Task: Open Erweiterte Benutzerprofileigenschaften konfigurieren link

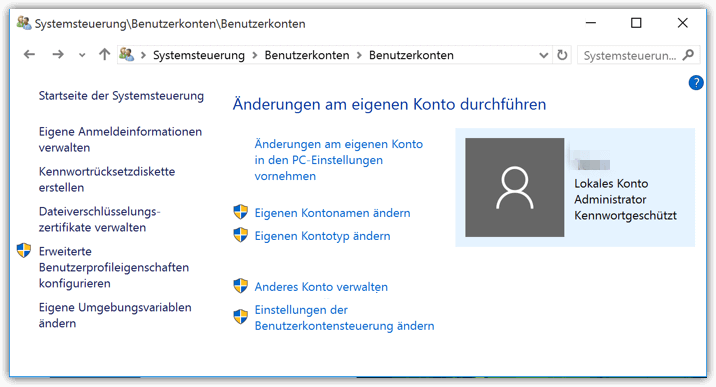Action: pyautogui.click(x=114, y=267)
